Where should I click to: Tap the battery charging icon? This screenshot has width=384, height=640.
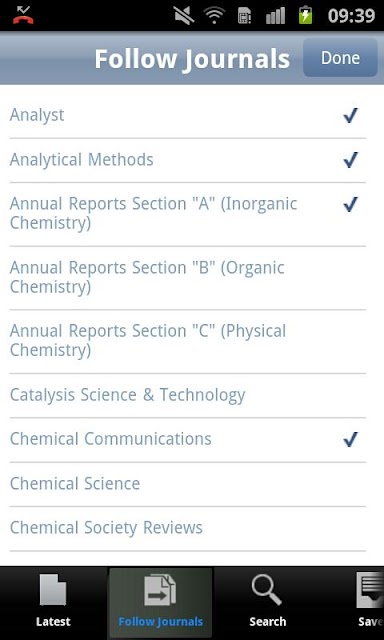tap(305, 15)
